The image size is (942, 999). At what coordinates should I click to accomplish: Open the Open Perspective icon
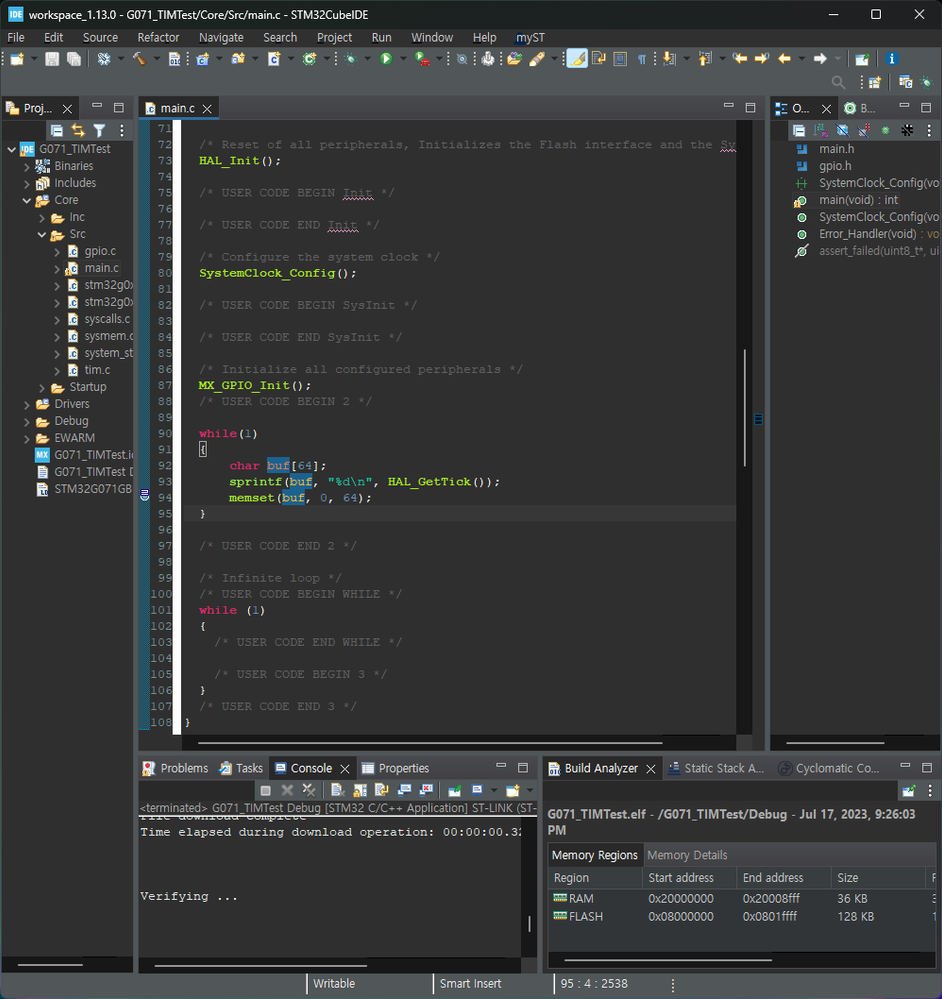click(x=875, y=82)
